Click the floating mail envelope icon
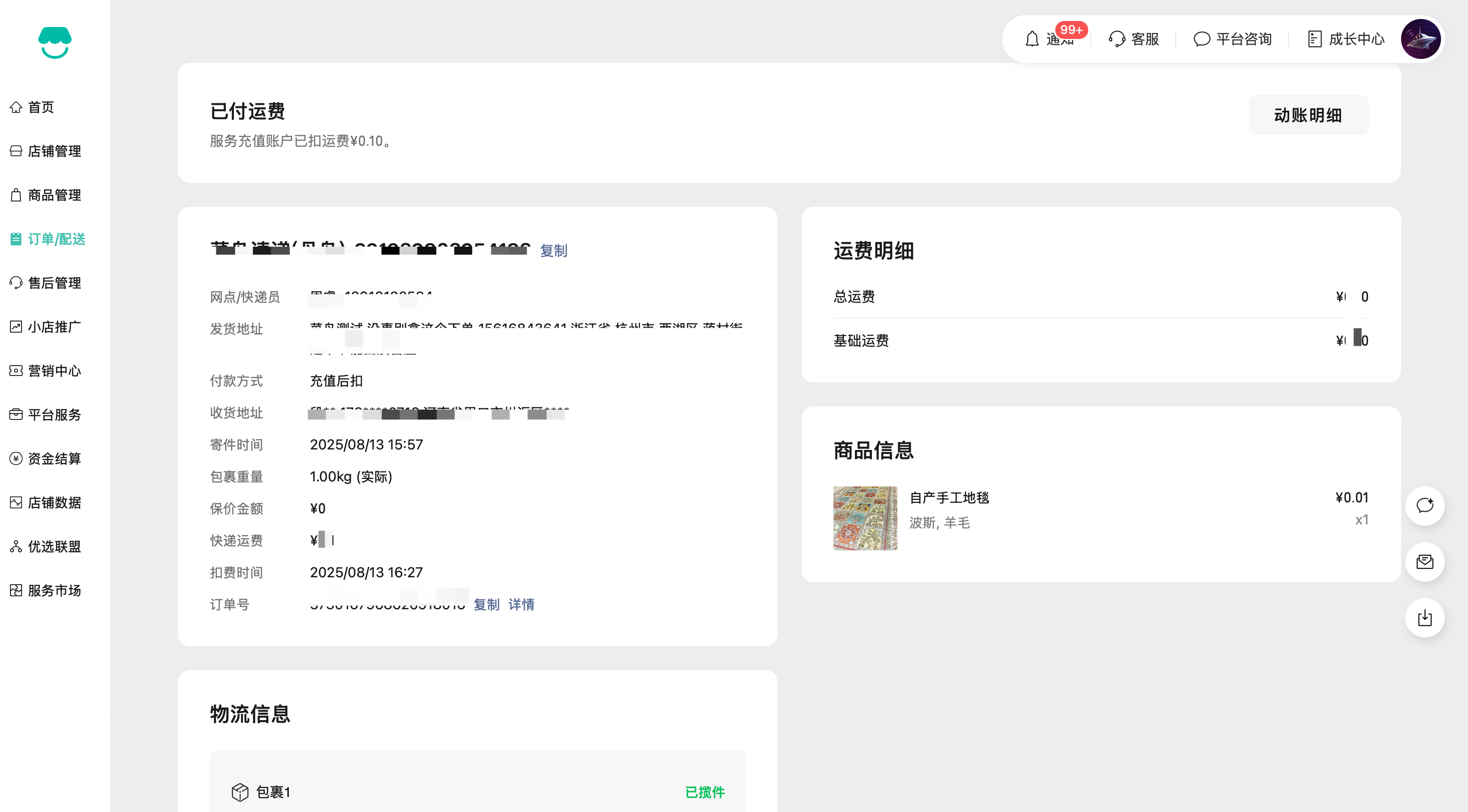 click(x=1425, y=562)
